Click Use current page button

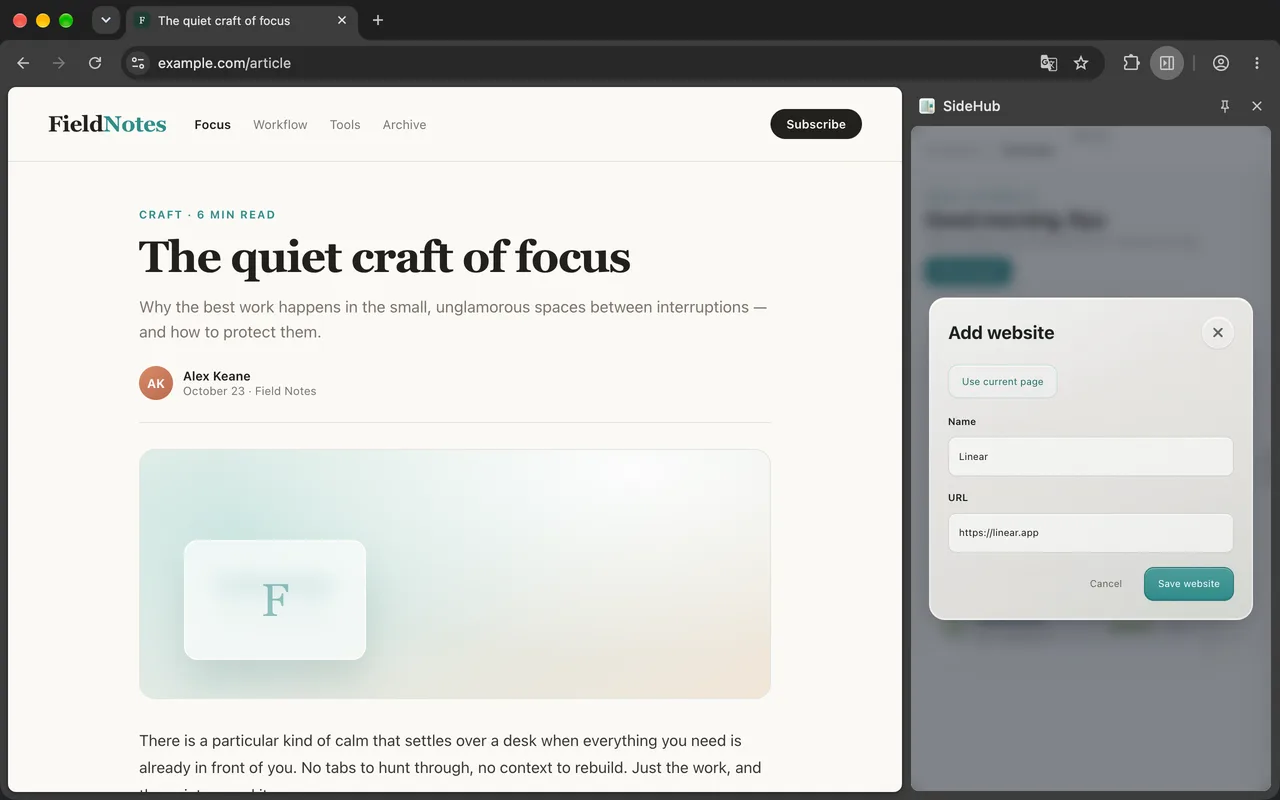[x=1002, y=382]
